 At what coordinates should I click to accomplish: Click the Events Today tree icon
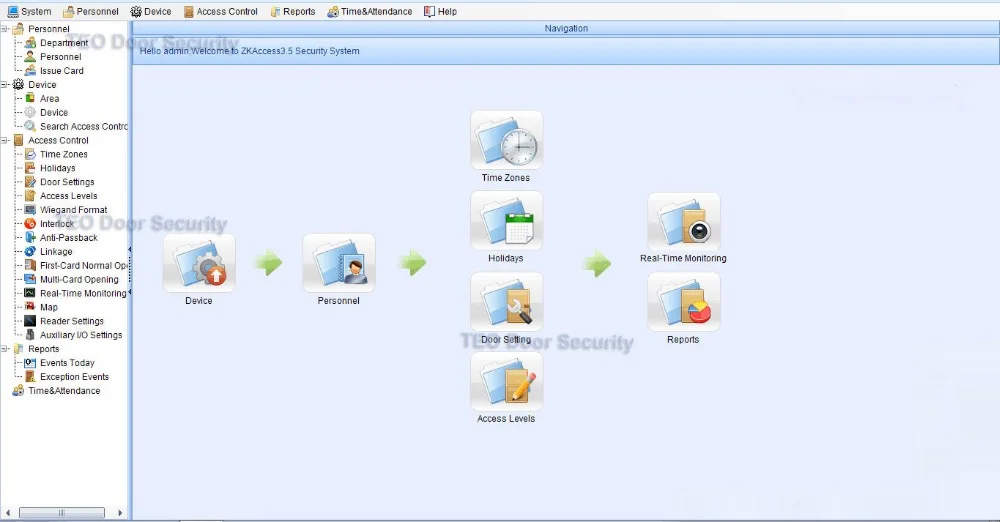(30, 362)
